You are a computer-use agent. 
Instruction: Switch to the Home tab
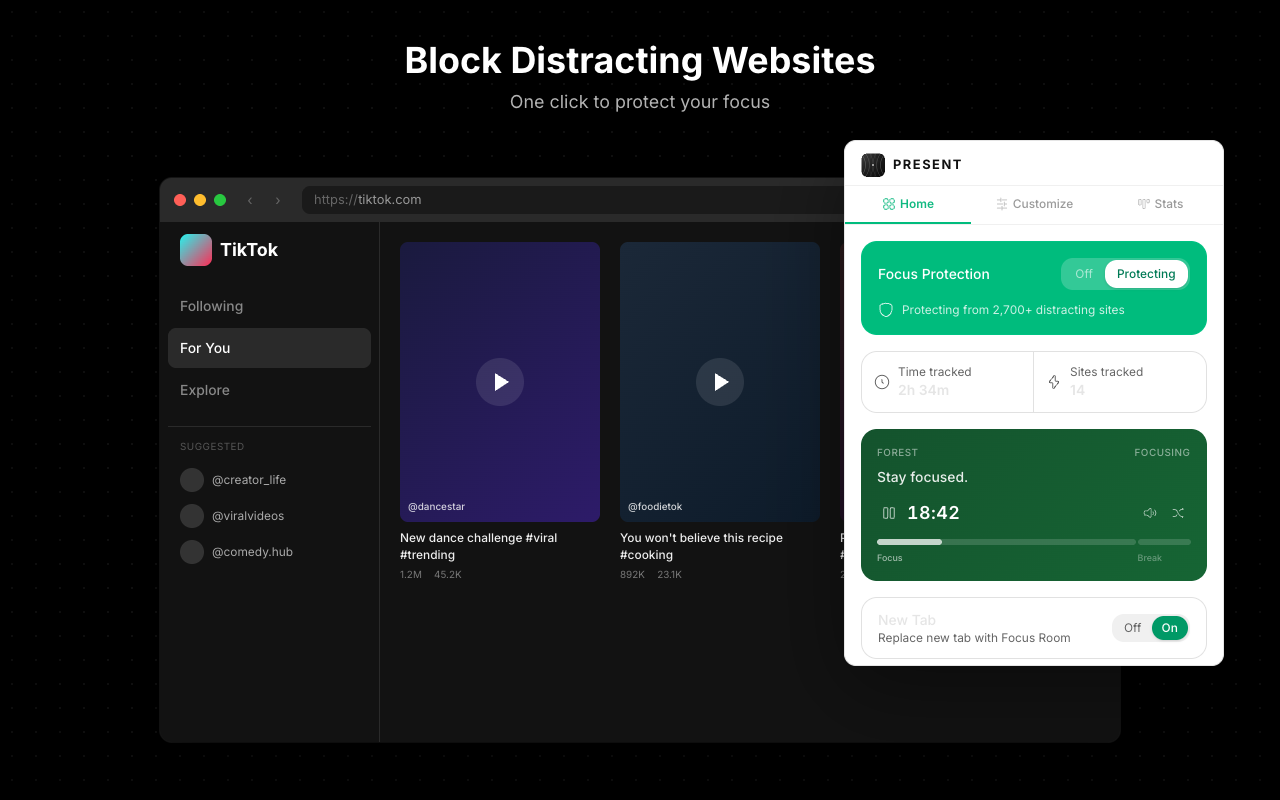(x=908, y=204)
